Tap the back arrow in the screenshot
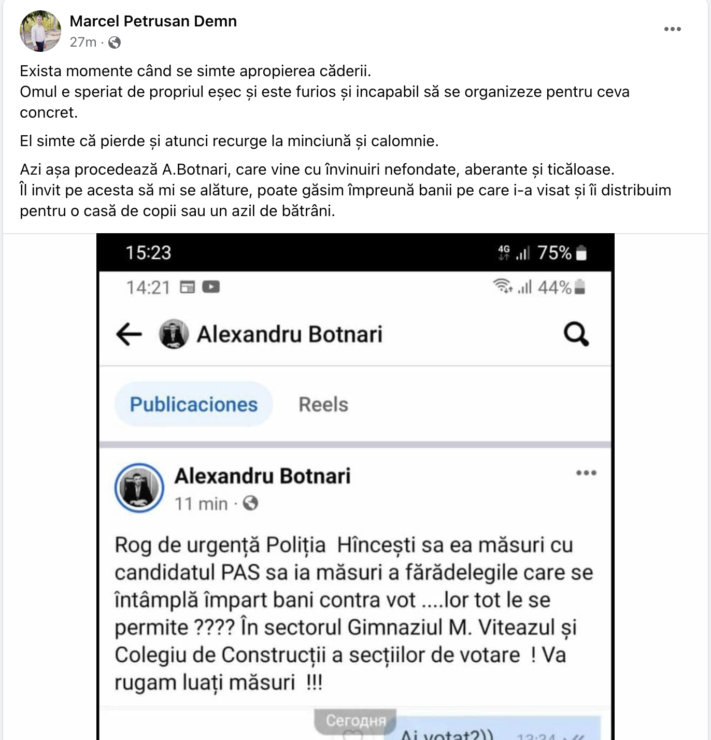The image size is (711, 740). tap(129, 334)
